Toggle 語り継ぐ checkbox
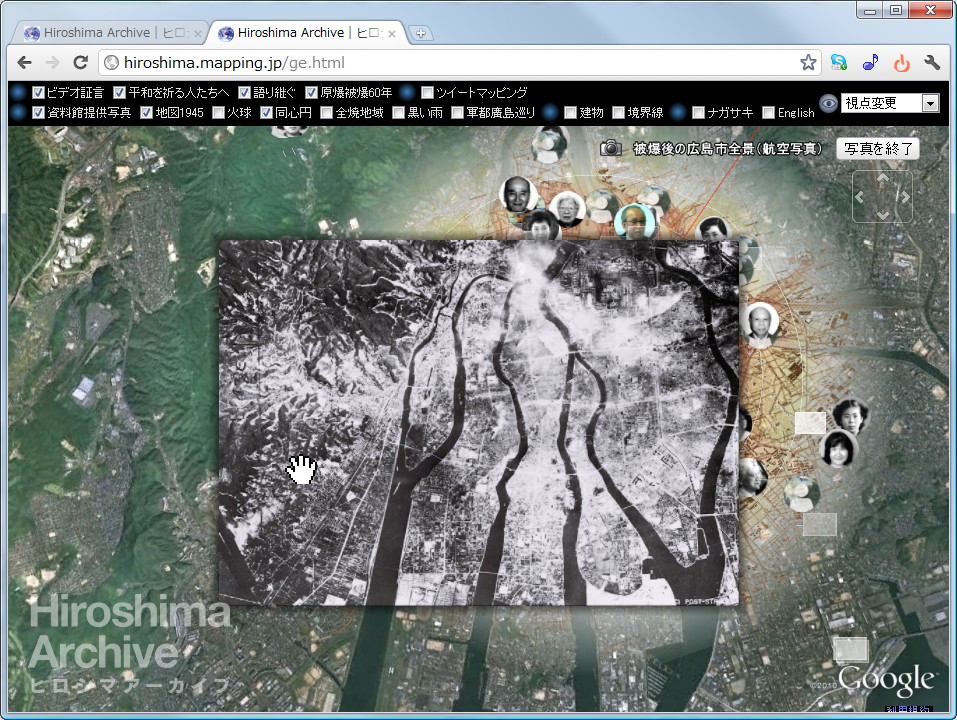957x720 pixels. pos(244,92)
